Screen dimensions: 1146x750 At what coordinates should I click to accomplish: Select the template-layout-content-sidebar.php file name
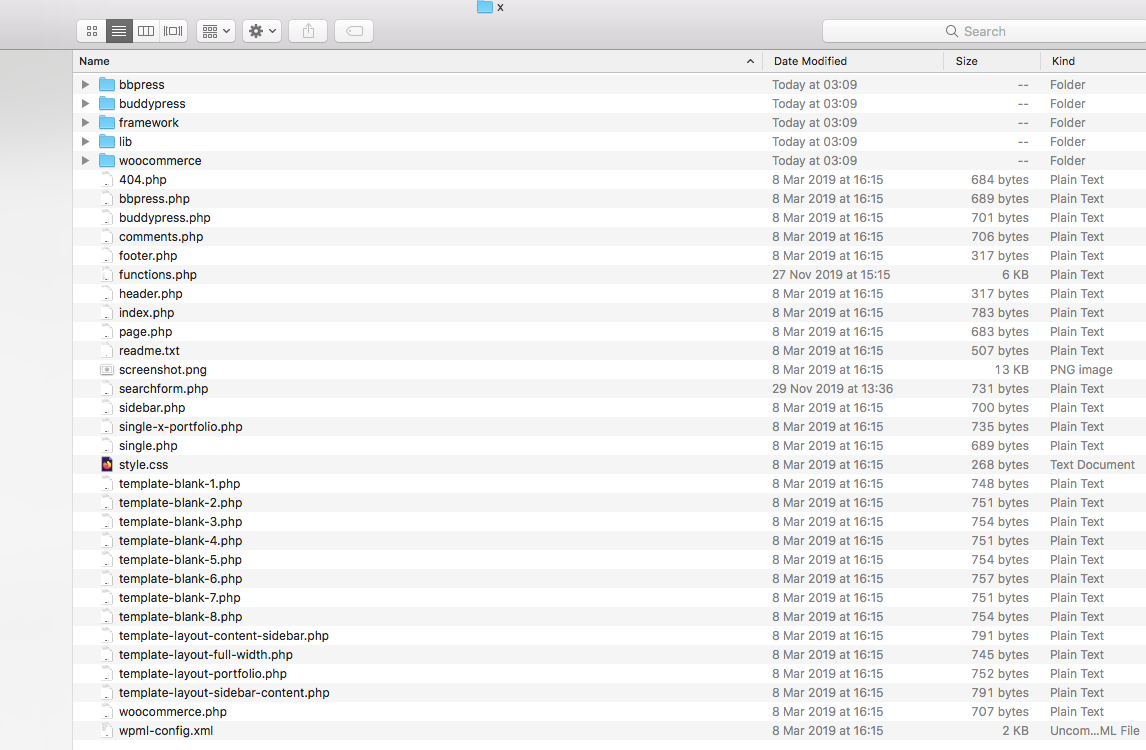click(x=224, y=636)
